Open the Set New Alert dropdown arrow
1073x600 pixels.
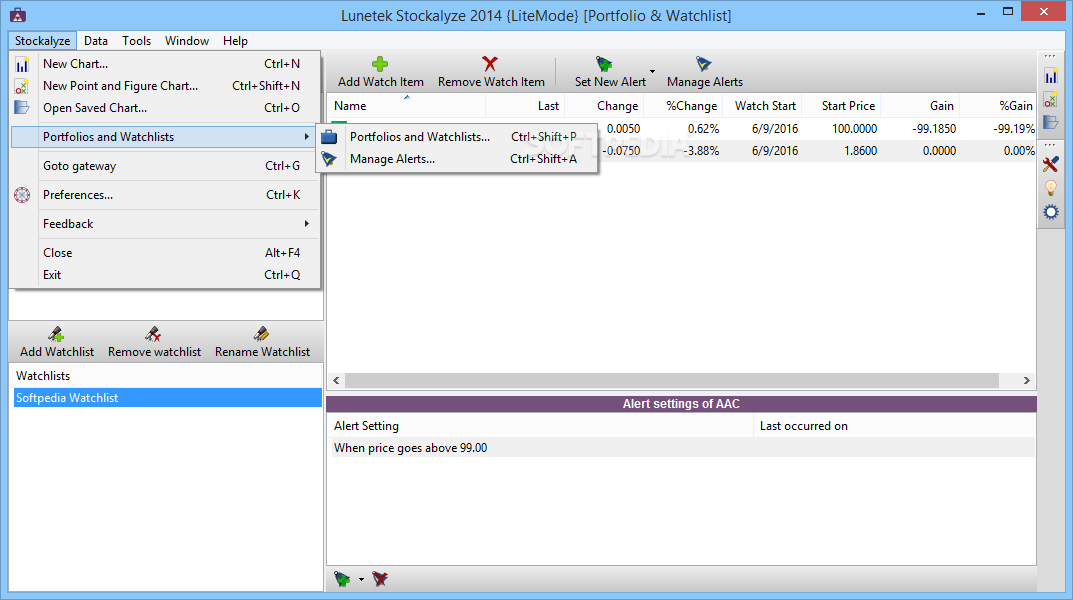tap(652, 71)
